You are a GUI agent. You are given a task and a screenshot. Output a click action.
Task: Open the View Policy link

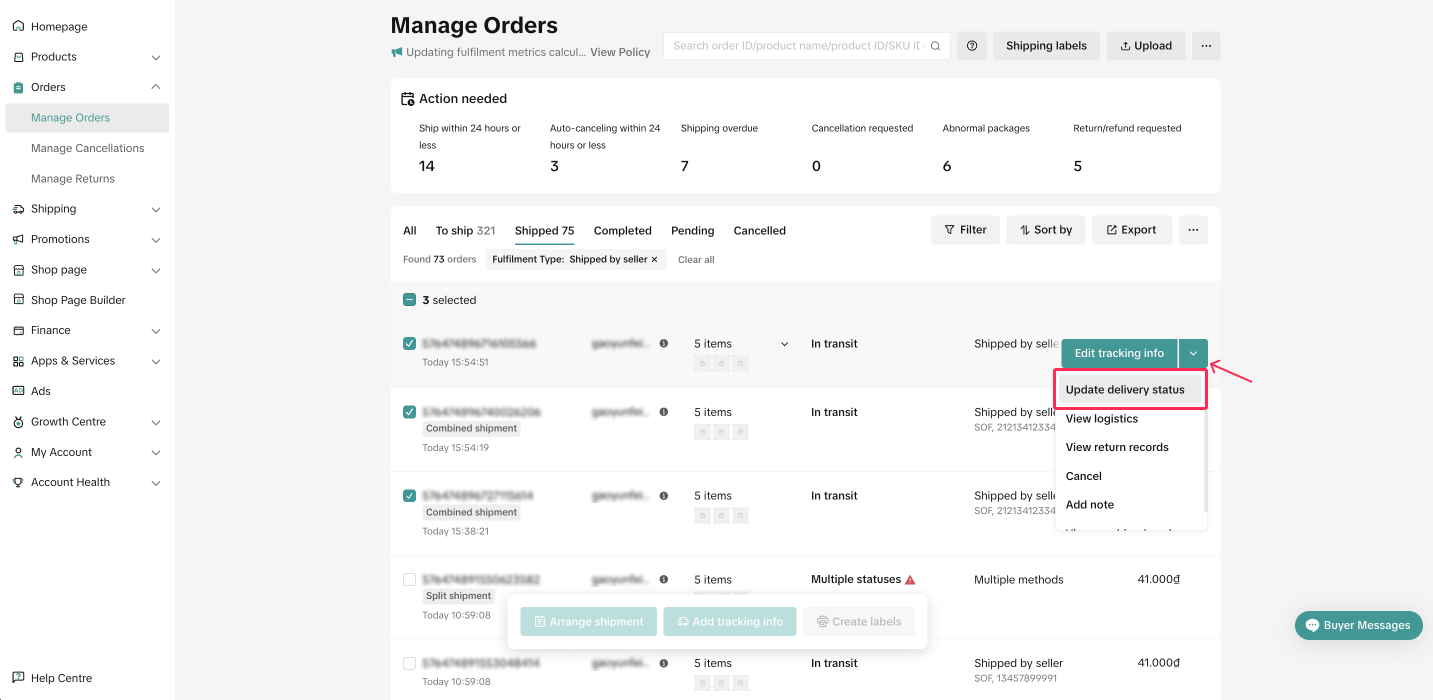tap(620, 52)
